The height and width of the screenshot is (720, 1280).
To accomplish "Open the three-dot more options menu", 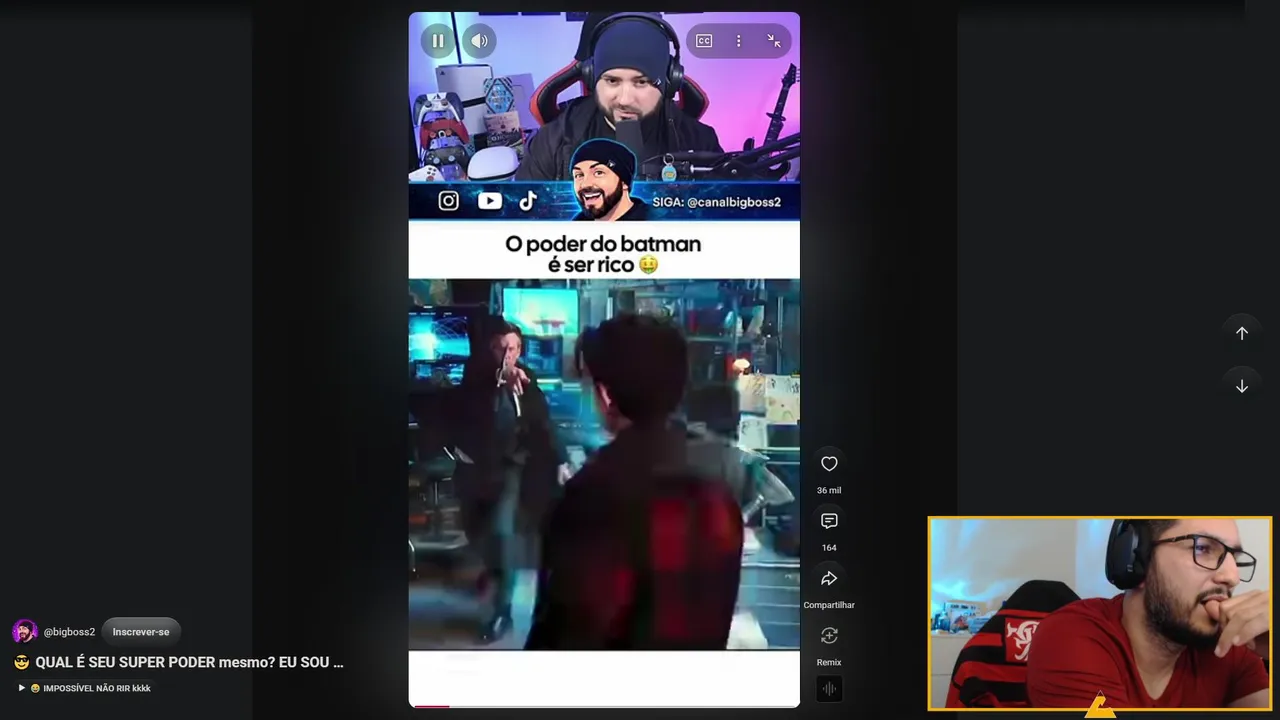I will coord(739,41).
